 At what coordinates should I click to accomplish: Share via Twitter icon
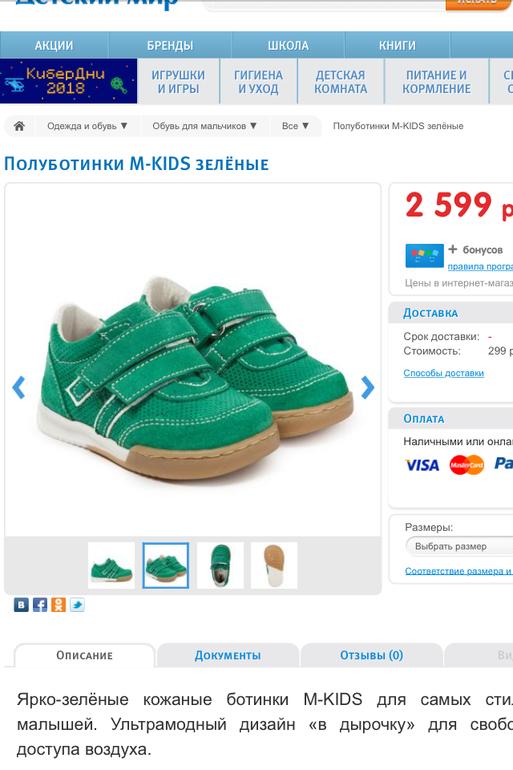click(x=77, y=605)
